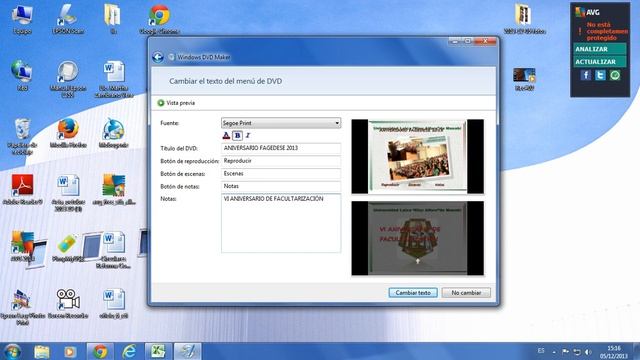Open the Word document beside the green tag
Viewport: 640px width, 360px height.
point(114,250)
